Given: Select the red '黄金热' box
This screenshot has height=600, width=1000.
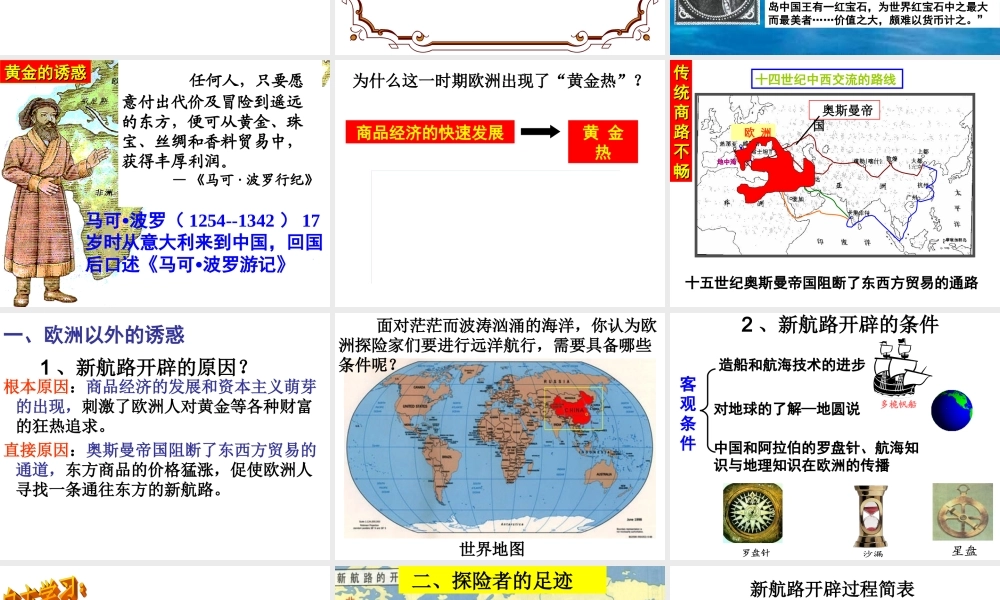Looking at the screenshot, I should coord(603,142).
